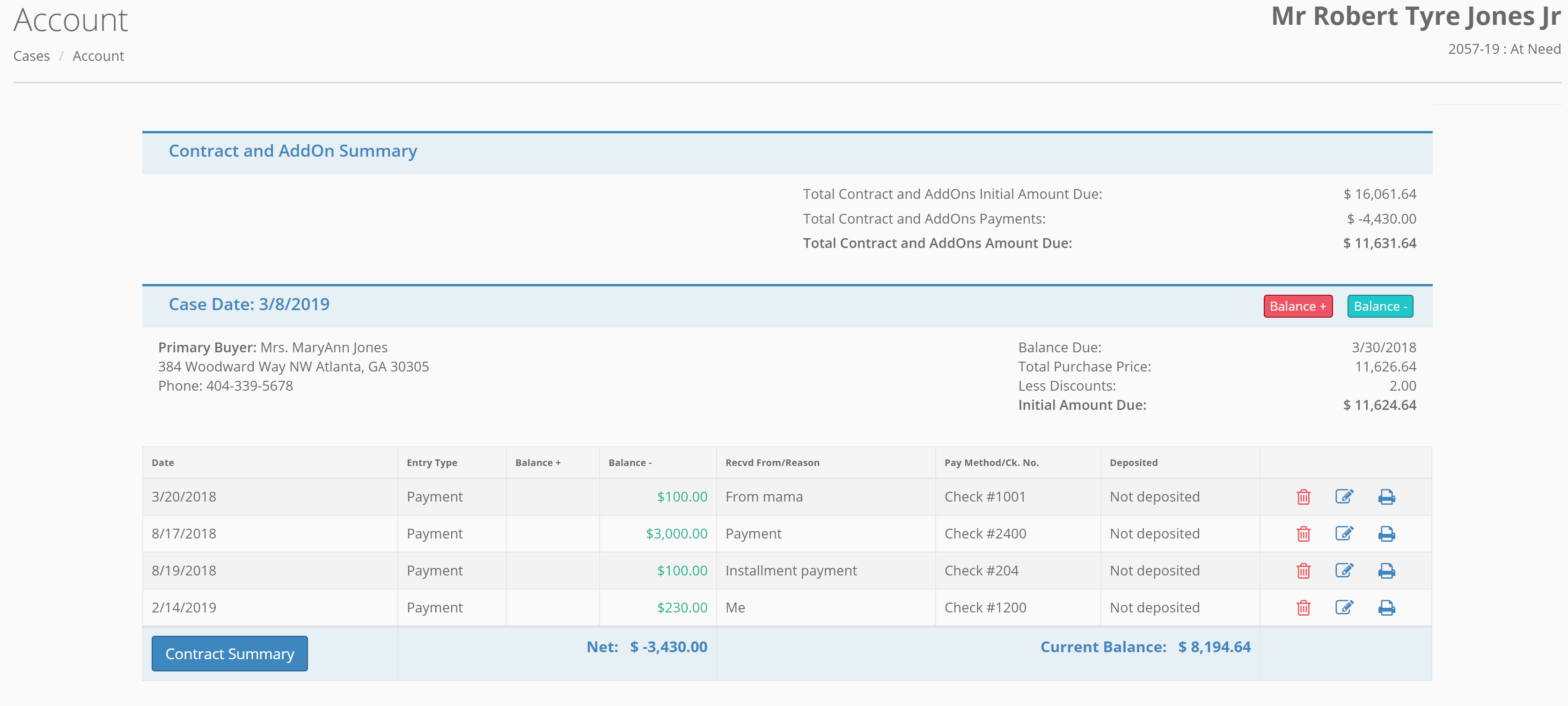Delete the installment payment from 8/19/2018
The image size is (1568, 706).
(x=1303, y=571)
